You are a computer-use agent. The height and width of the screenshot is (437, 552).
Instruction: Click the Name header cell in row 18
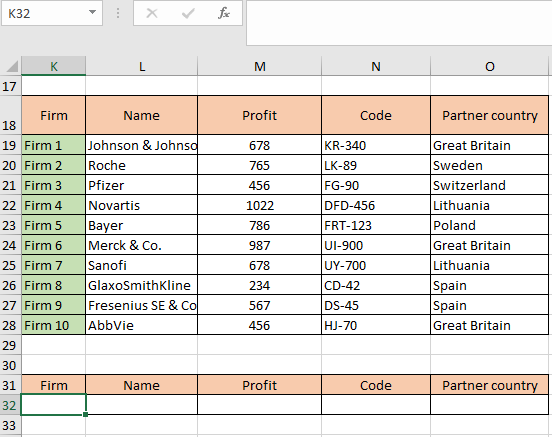[142, 115]
